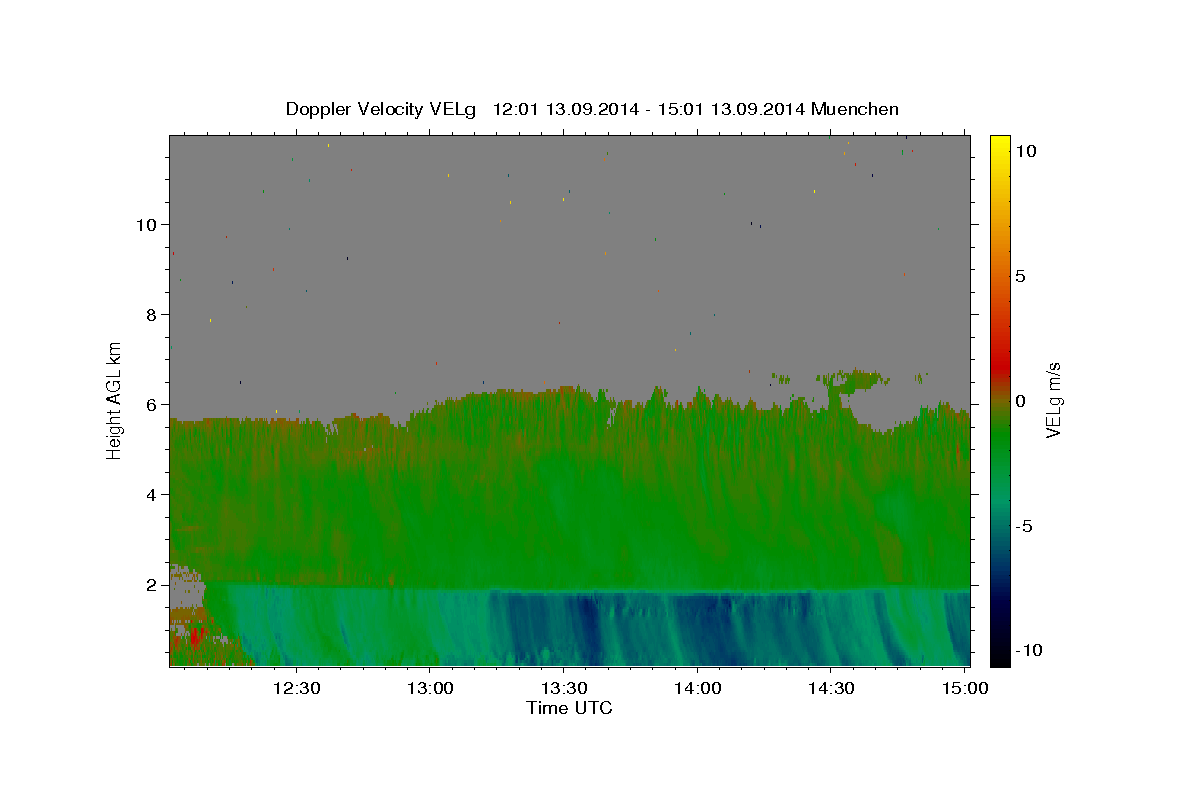Click the colorbar label 'VELg m/s'
This screenshot has height=800, width=1200.
click(1053, 400)
